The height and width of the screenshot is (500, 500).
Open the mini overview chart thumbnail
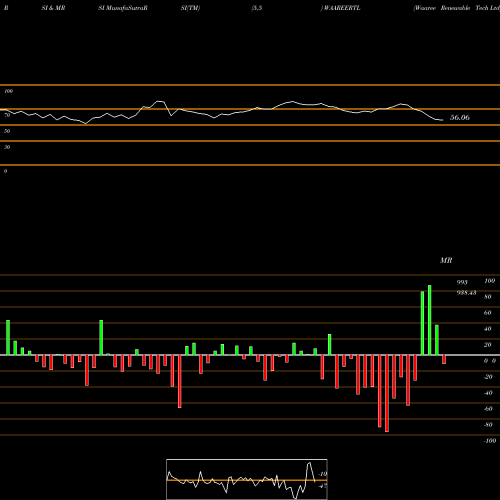point(247,479)
